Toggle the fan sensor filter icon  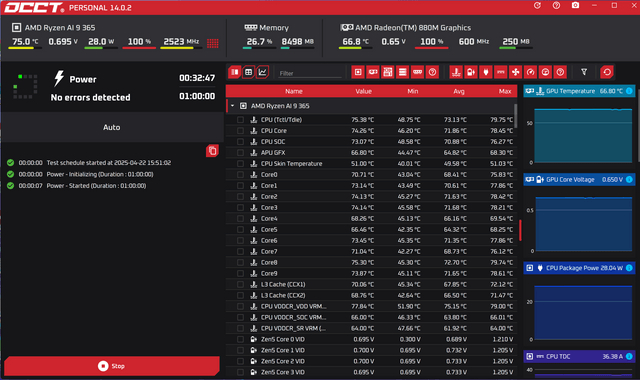(x=516, y=72)
